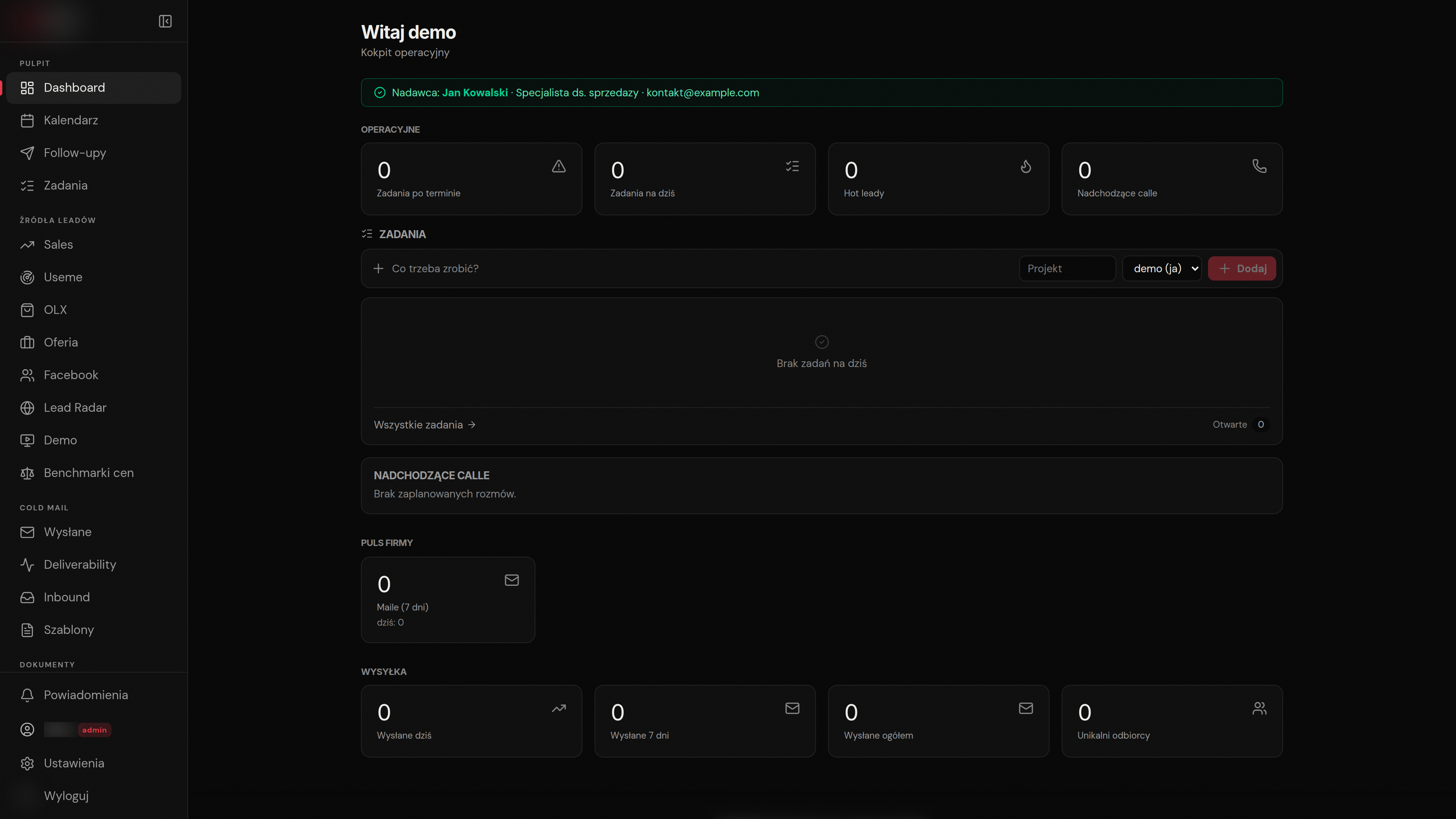Image resolution: width=1456 pixels, height=819 pixels.
Task: Click the Deliverability pulse icon
Action: coord(27,565)
